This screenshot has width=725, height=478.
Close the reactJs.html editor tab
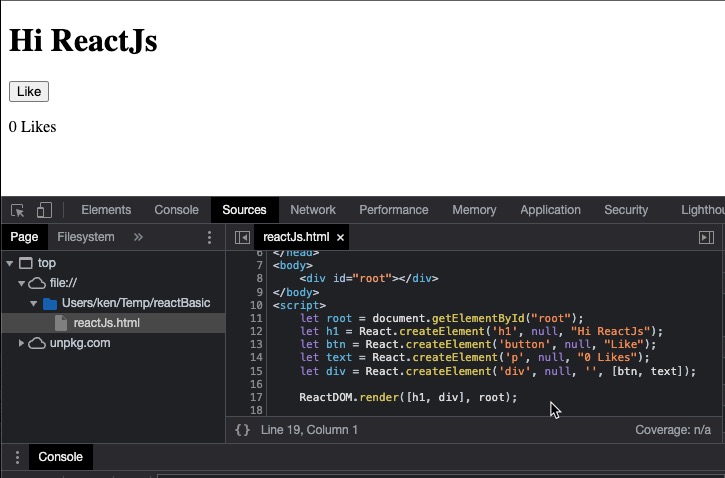340,238
